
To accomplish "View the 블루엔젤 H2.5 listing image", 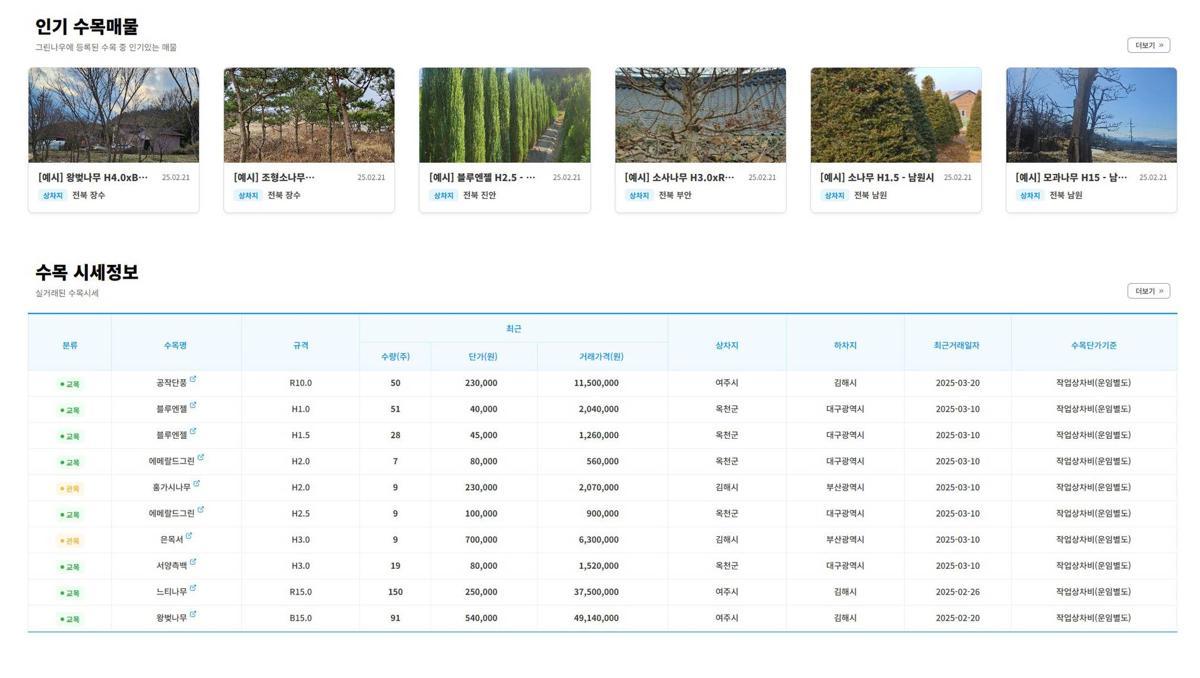I will click(x=504, y=115).
